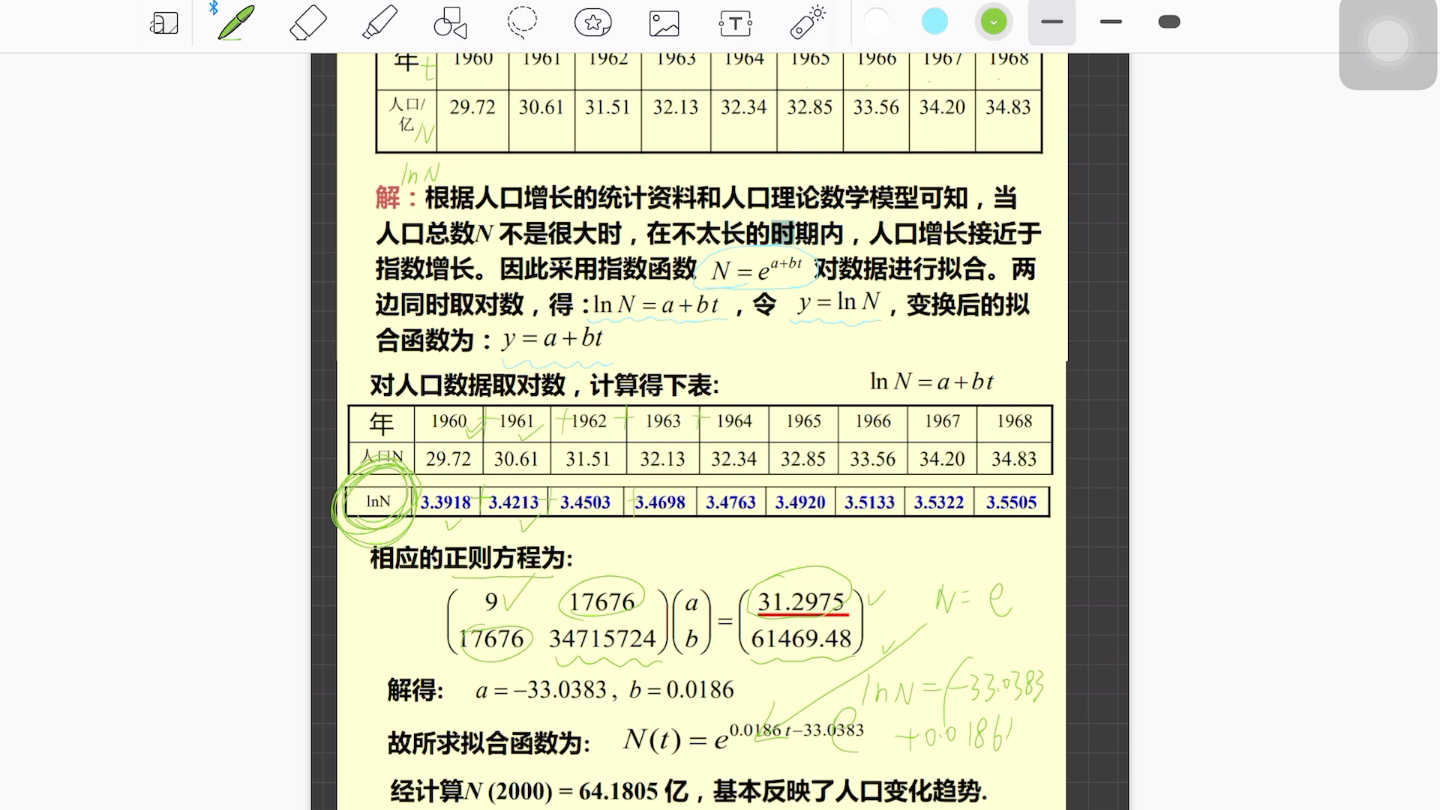Tap the AssistiveTouch floating button
The image size is (1440, 810).
point(1388,41)
